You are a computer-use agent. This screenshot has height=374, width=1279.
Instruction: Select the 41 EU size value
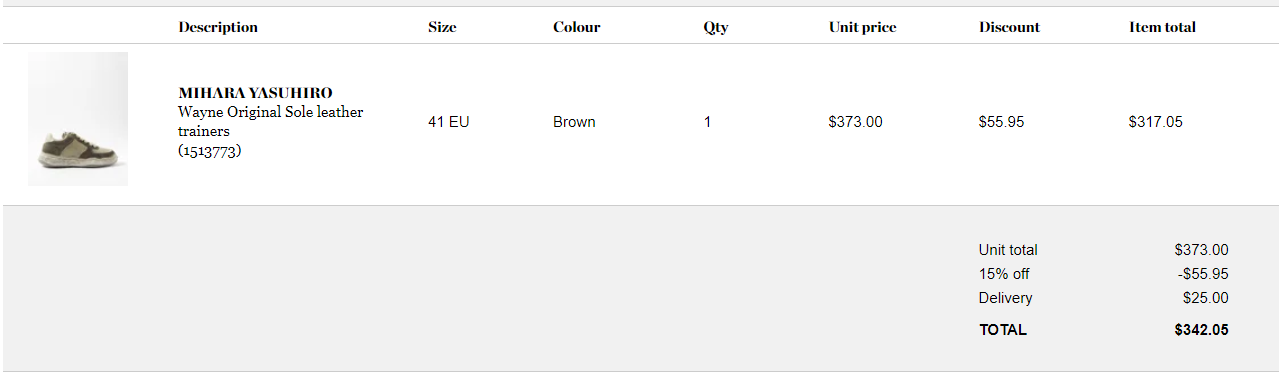pyautogui.click(x=449, y=122)
